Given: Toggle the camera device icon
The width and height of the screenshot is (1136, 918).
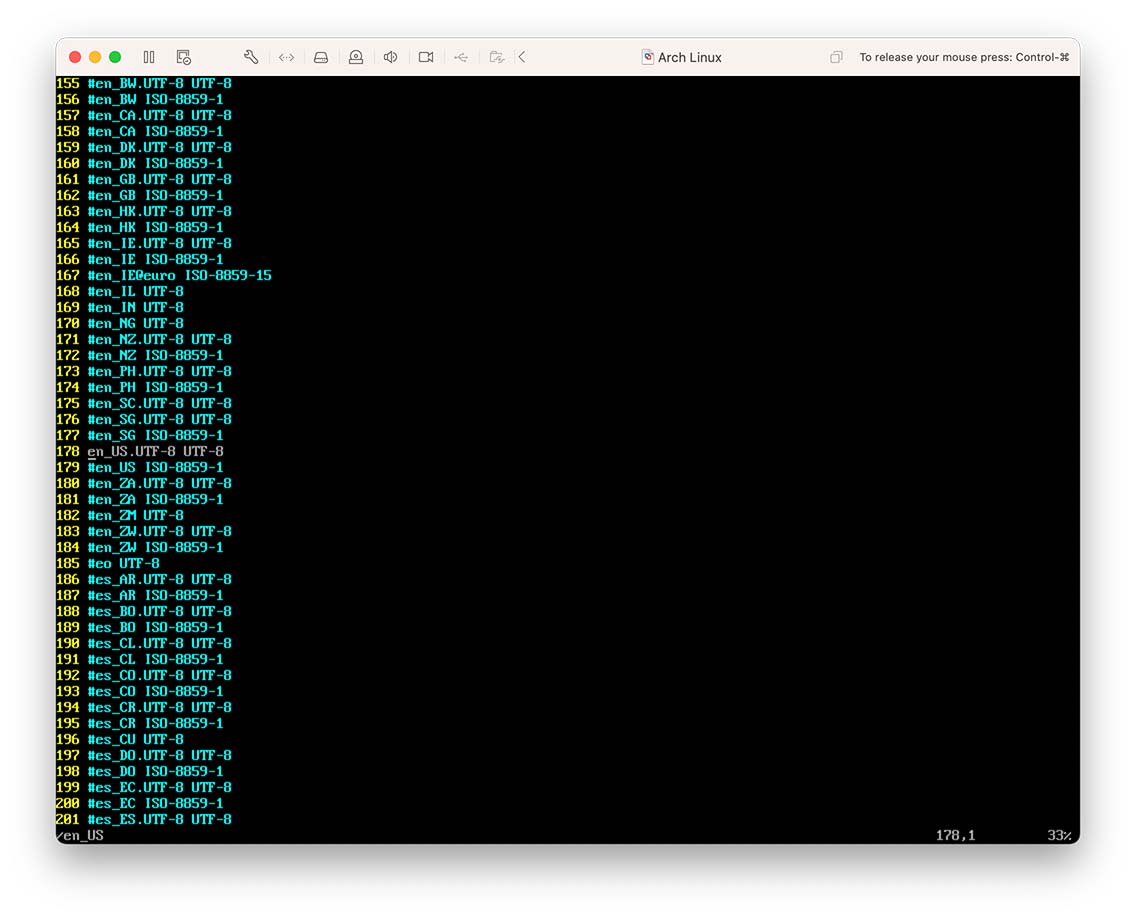Looking at the screenshot, I should pos(426,57).
